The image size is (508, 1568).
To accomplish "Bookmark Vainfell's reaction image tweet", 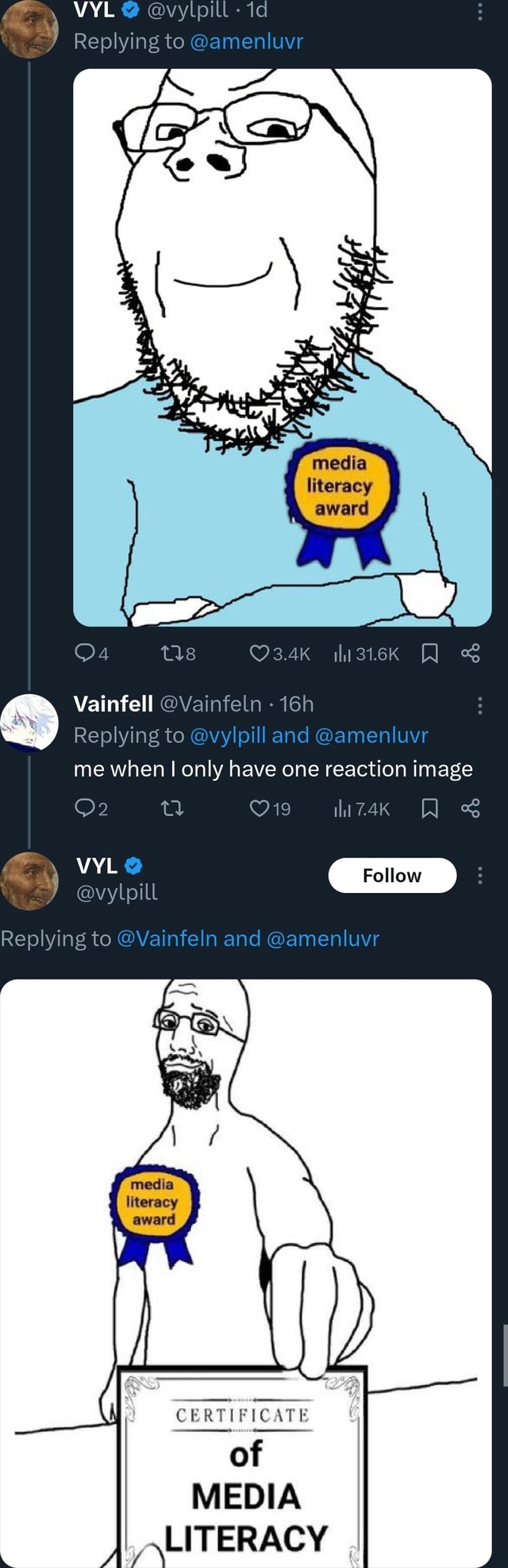I will click(431, 809).
